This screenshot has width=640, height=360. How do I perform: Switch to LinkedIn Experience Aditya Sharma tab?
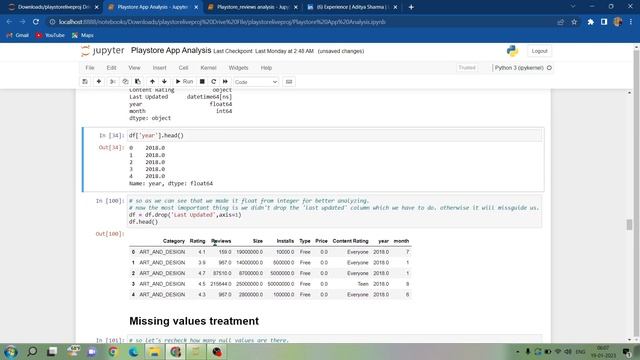[352, 7]
